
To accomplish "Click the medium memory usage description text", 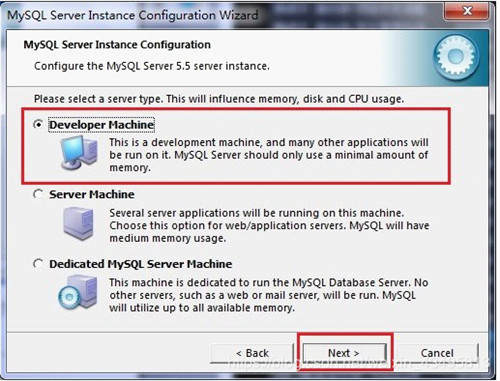I will pyautogui.click(x=269, y=225).
